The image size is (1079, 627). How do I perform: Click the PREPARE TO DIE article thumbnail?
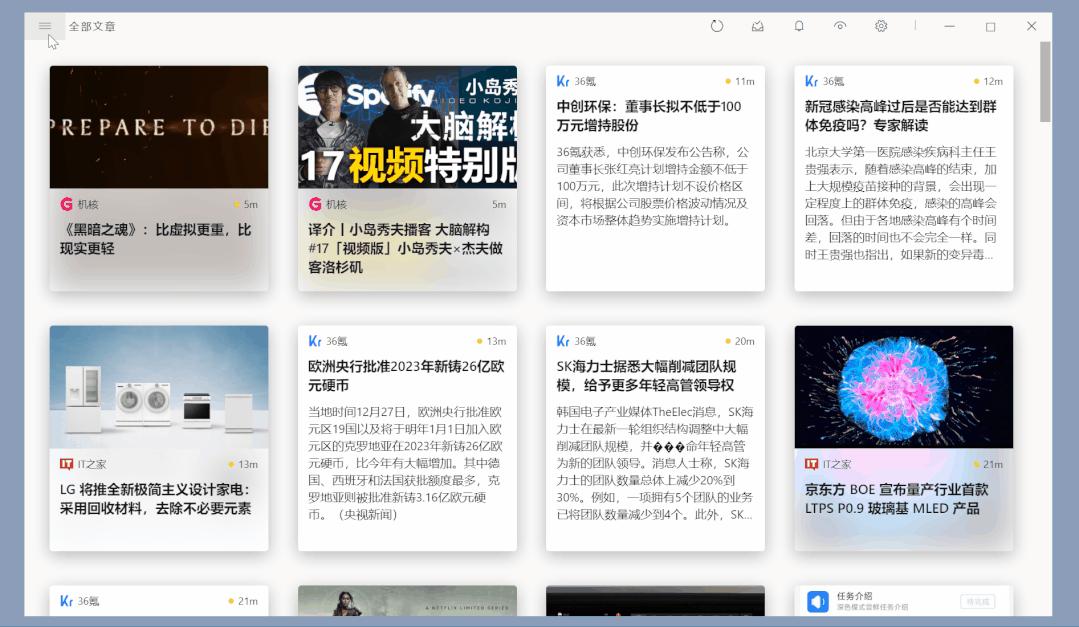tap(158, 128)
